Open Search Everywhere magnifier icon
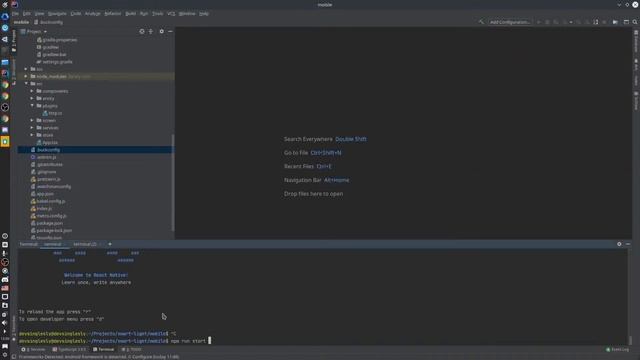The image size is (640, 360). pyautogui.click(x=635, y=22)
